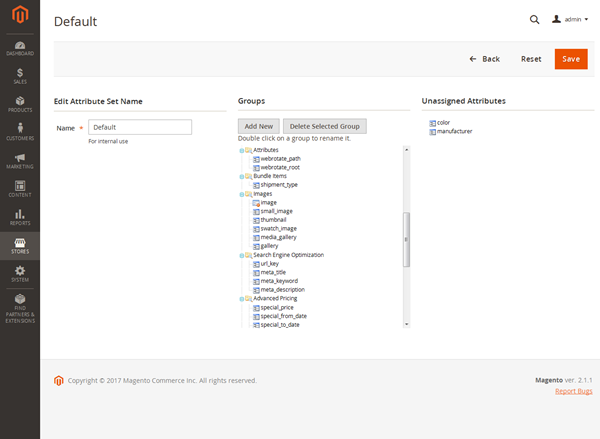600x439 pixels.
Task: Select the manufacturer unassigned attribute
Action: tap(454, 131)
